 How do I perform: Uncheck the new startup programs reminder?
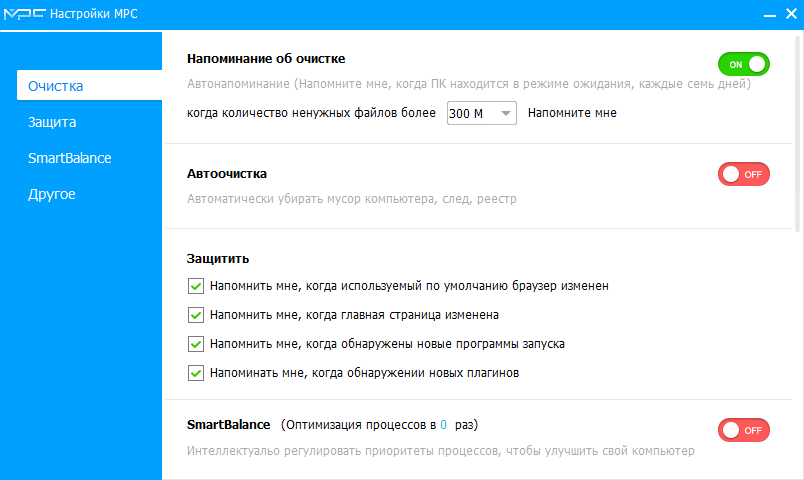pos(196,344)
